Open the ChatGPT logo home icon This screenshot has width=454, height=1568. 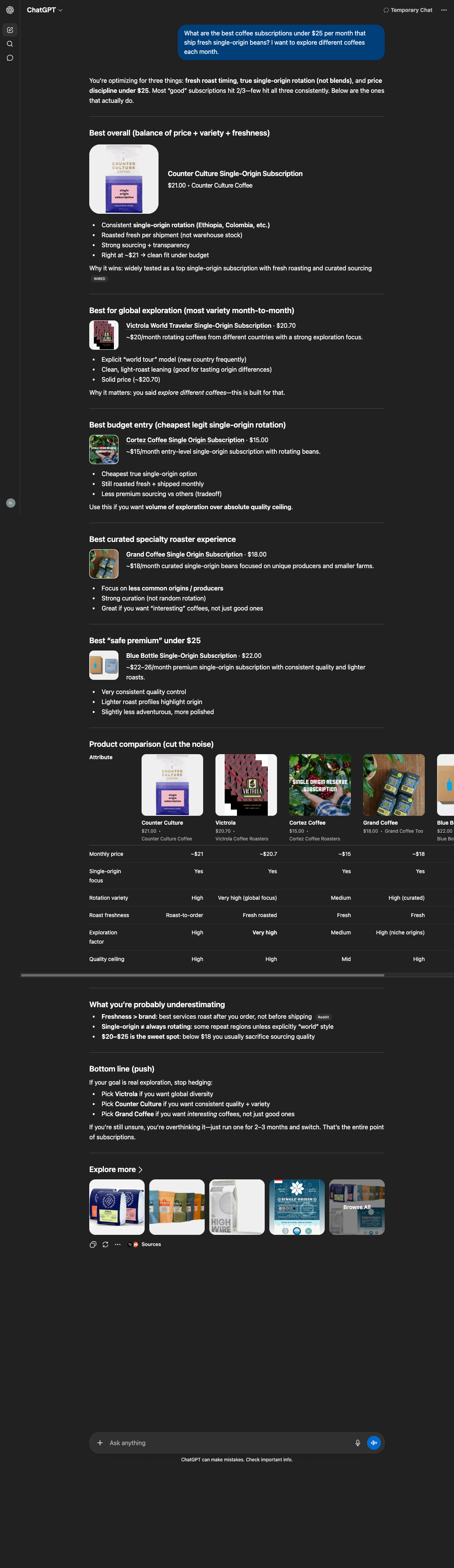[10, 10]
